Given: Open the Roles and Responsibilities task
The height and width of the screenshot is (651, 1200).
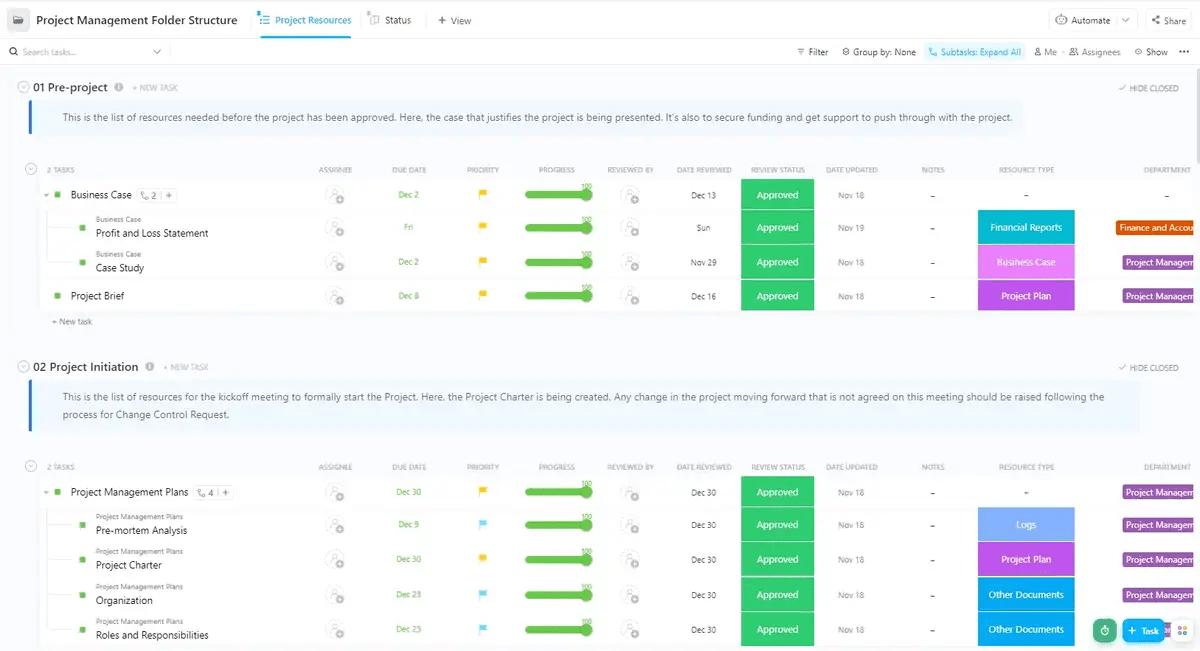Looking at the screenshot, I should tap(152, 635).
